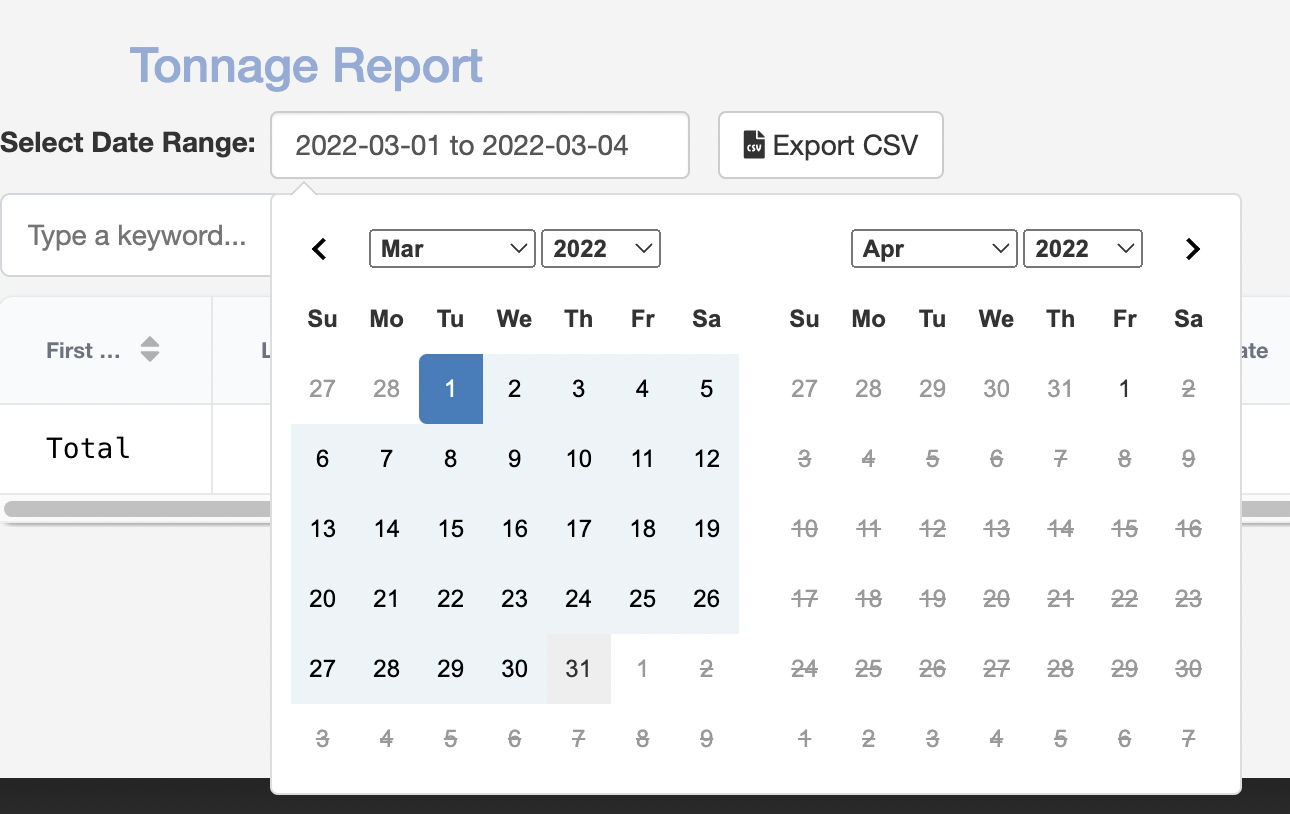This screenshot has height=814, width=1290.
Task: Click the Type a keyword search box
Action: click(x=137, y=236)
